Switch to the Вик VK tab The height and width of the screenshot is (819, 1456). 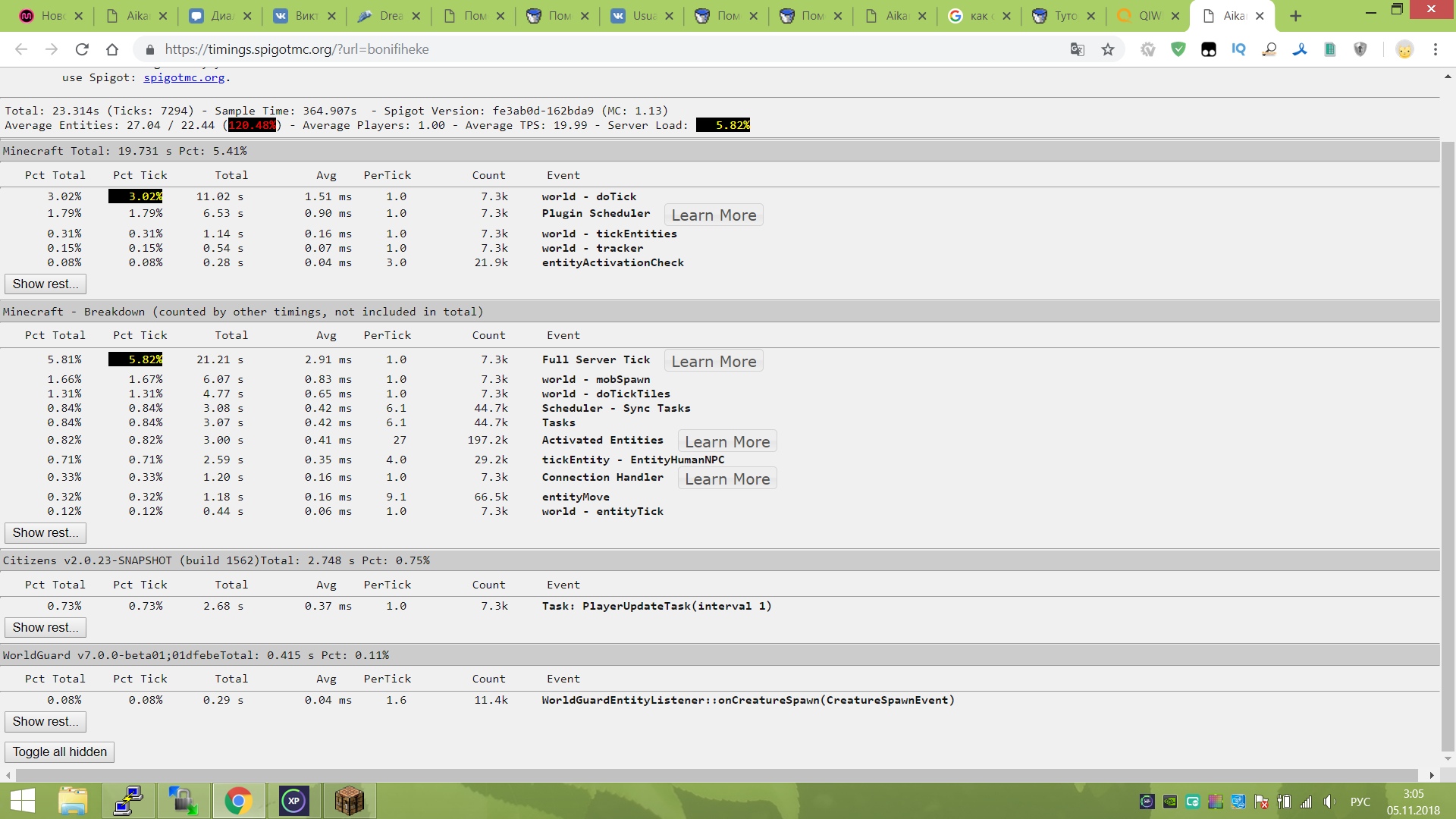(303, 16)
